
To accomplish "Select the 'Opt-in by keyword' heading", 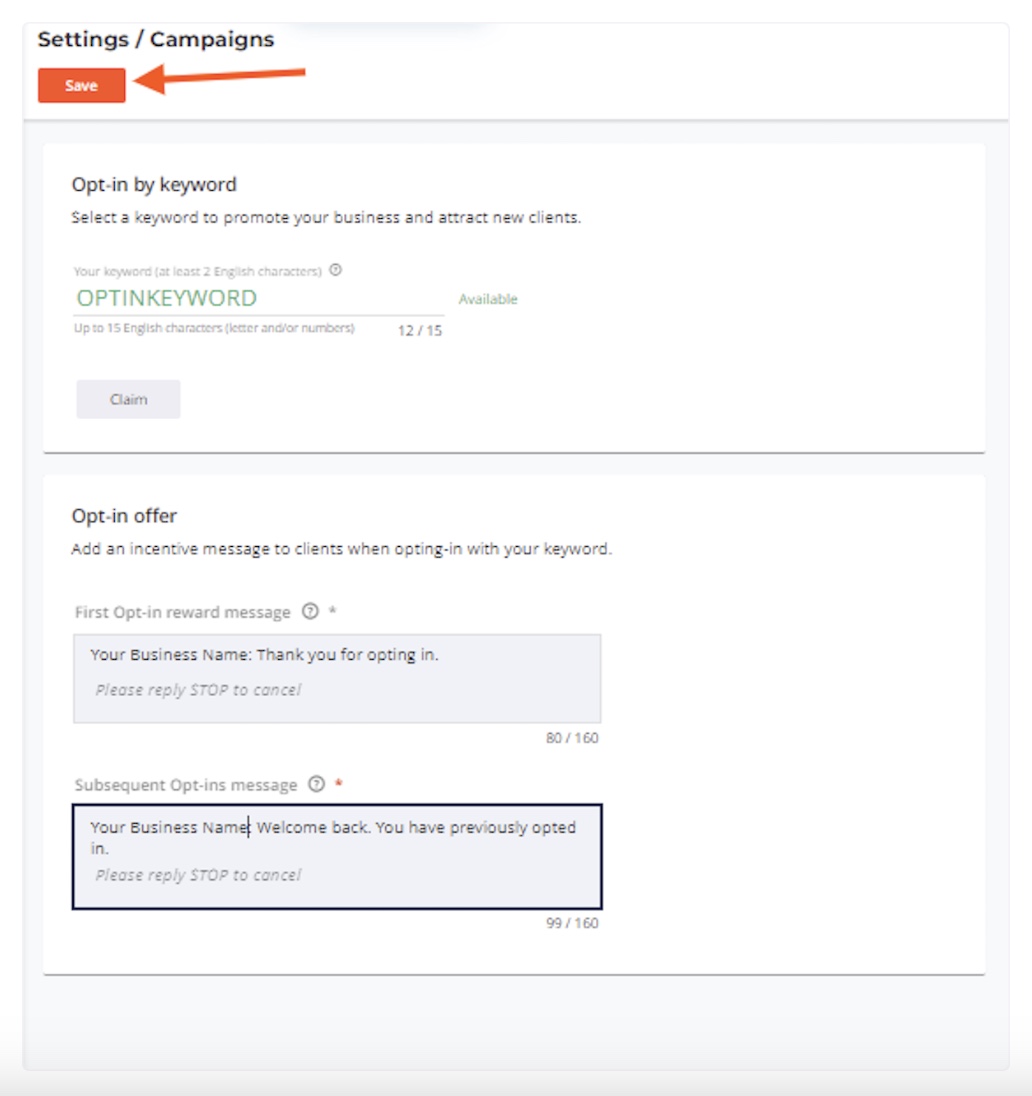I will [x=154, y=185].
